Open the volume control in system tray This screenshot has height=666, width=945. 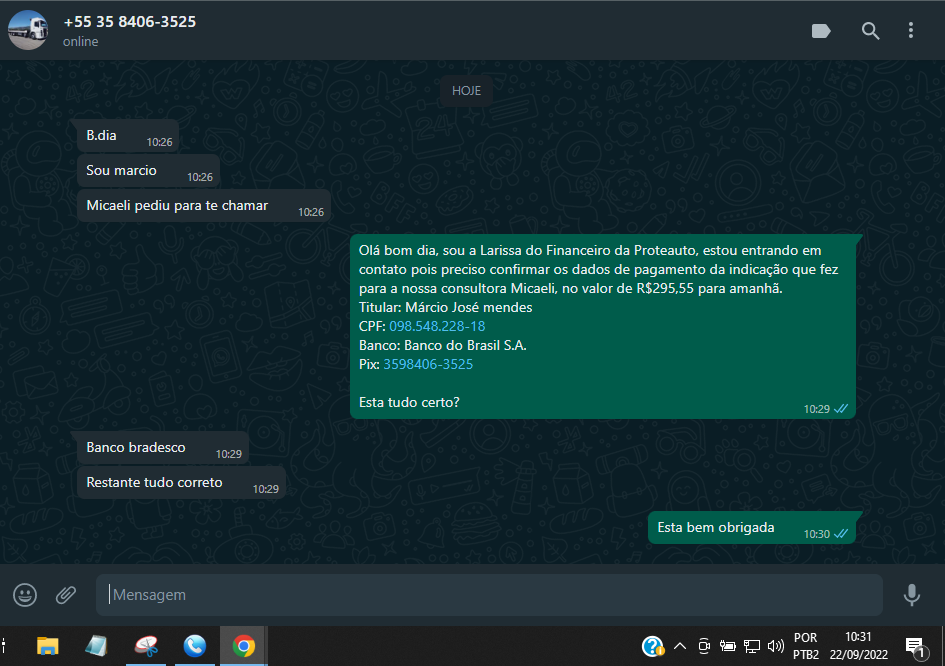coord(775,646)
